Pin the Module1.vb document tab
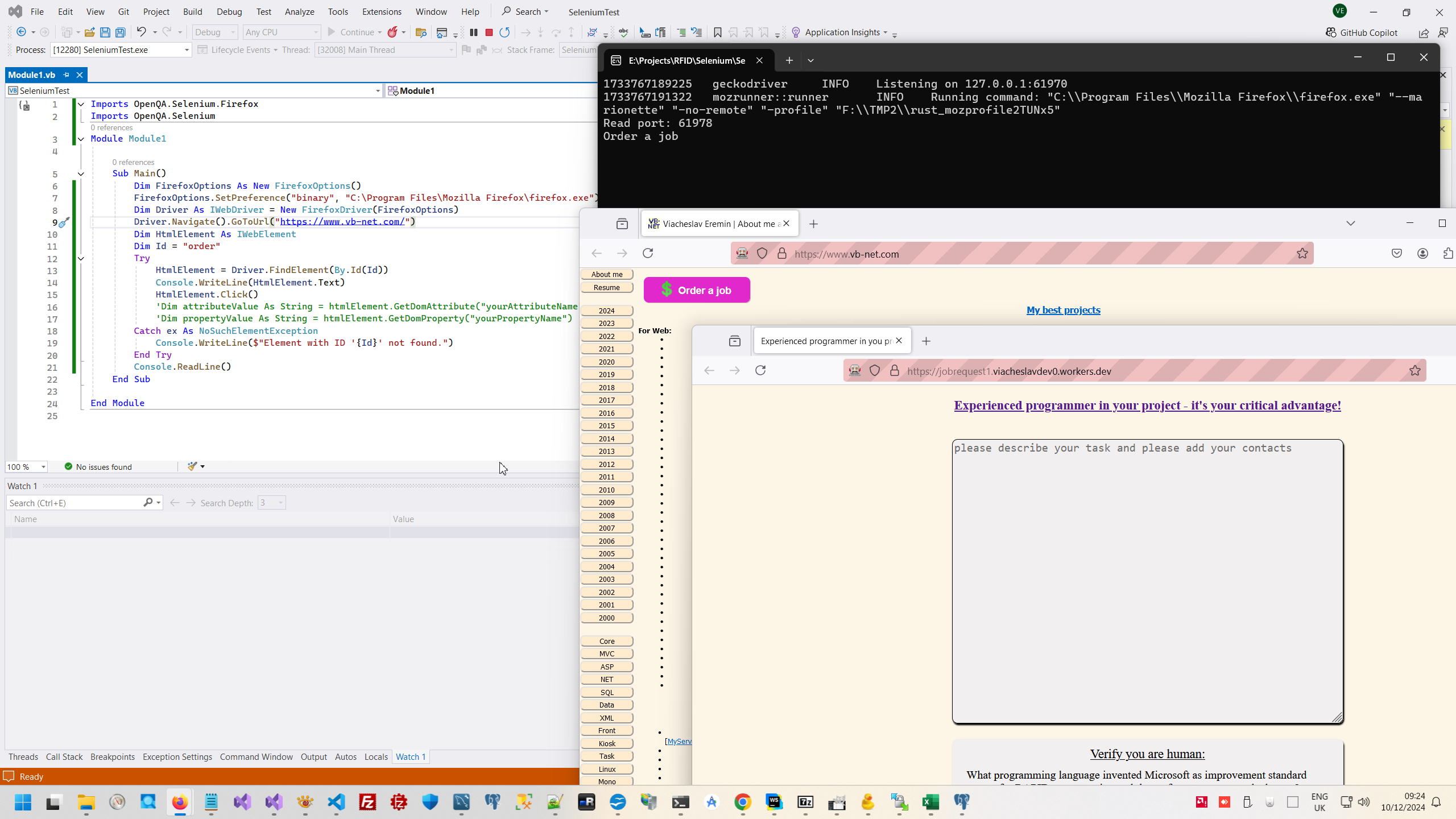 click(67, 75)
